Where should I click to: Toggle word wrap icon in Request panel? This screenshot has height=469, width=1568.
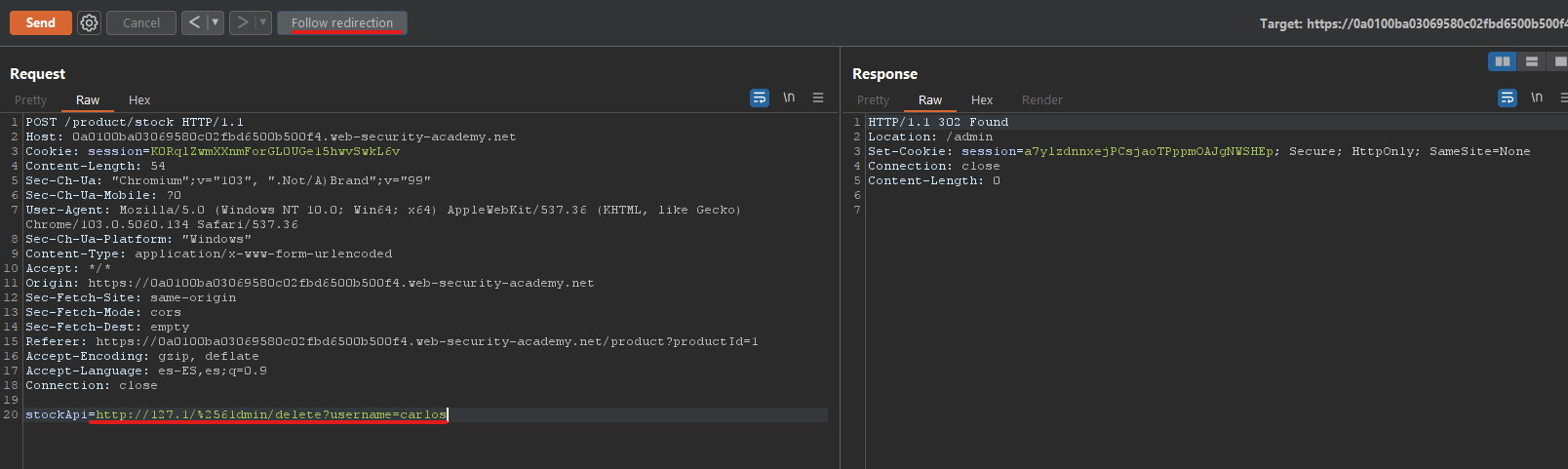point(760,98)
